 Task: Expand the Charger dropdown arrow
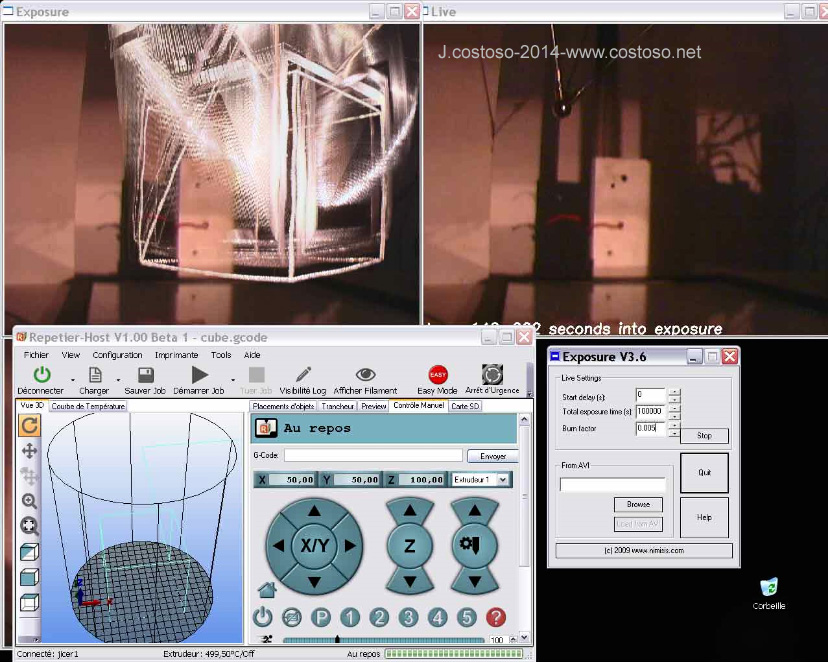[118, 378]
